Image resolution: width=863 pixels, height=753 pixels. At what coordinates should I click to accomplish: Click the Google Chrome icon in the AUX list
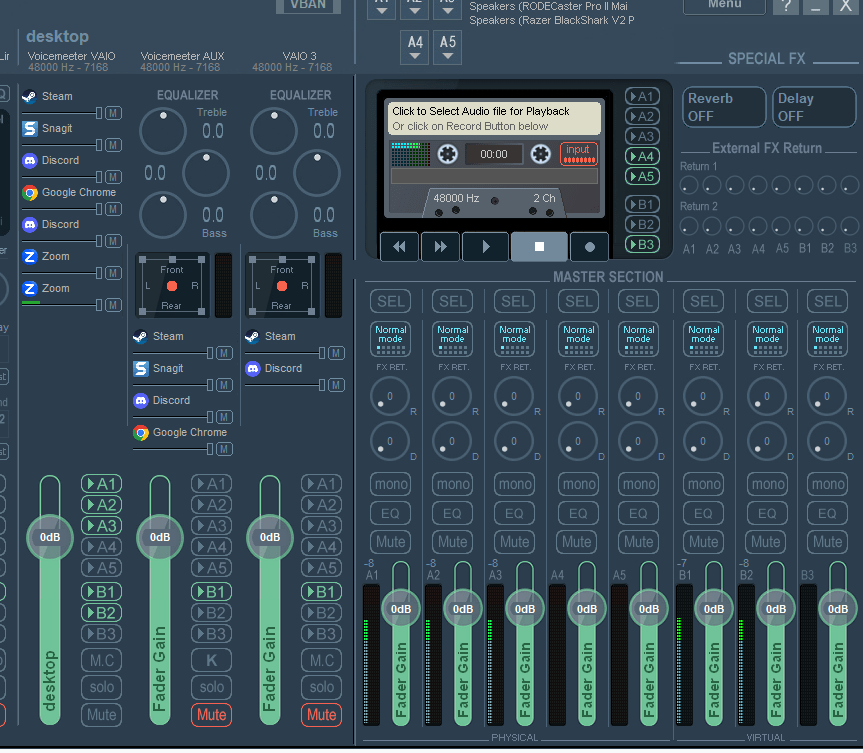[141, 433]
